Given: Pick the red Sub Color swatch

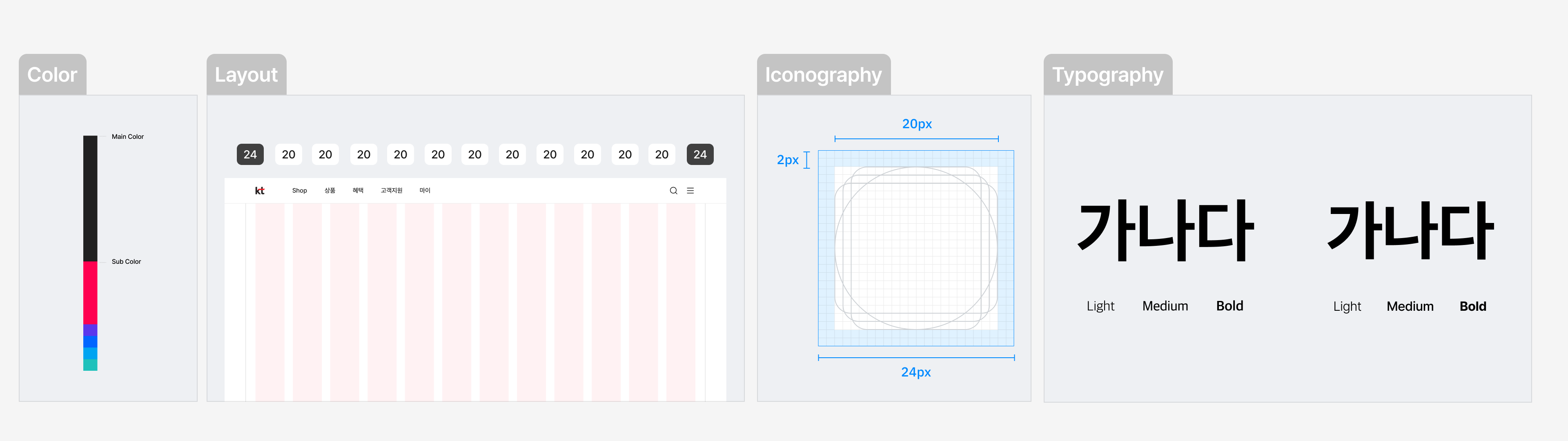Looking at the screenshot, I should (x=90, y=293).
